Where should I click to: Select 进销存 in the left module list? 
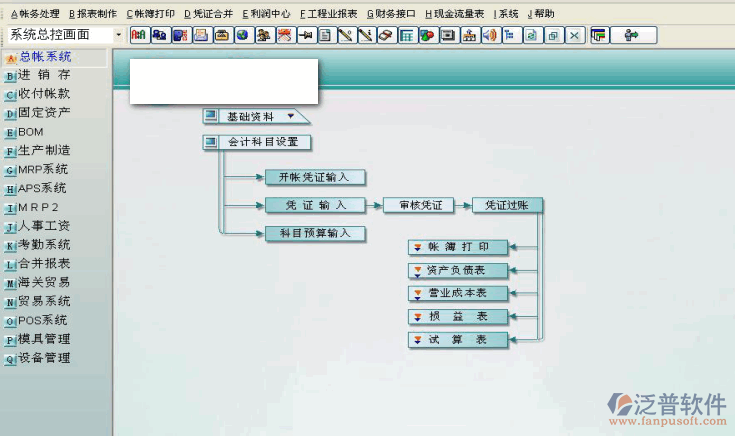click(x=44, y=75)
